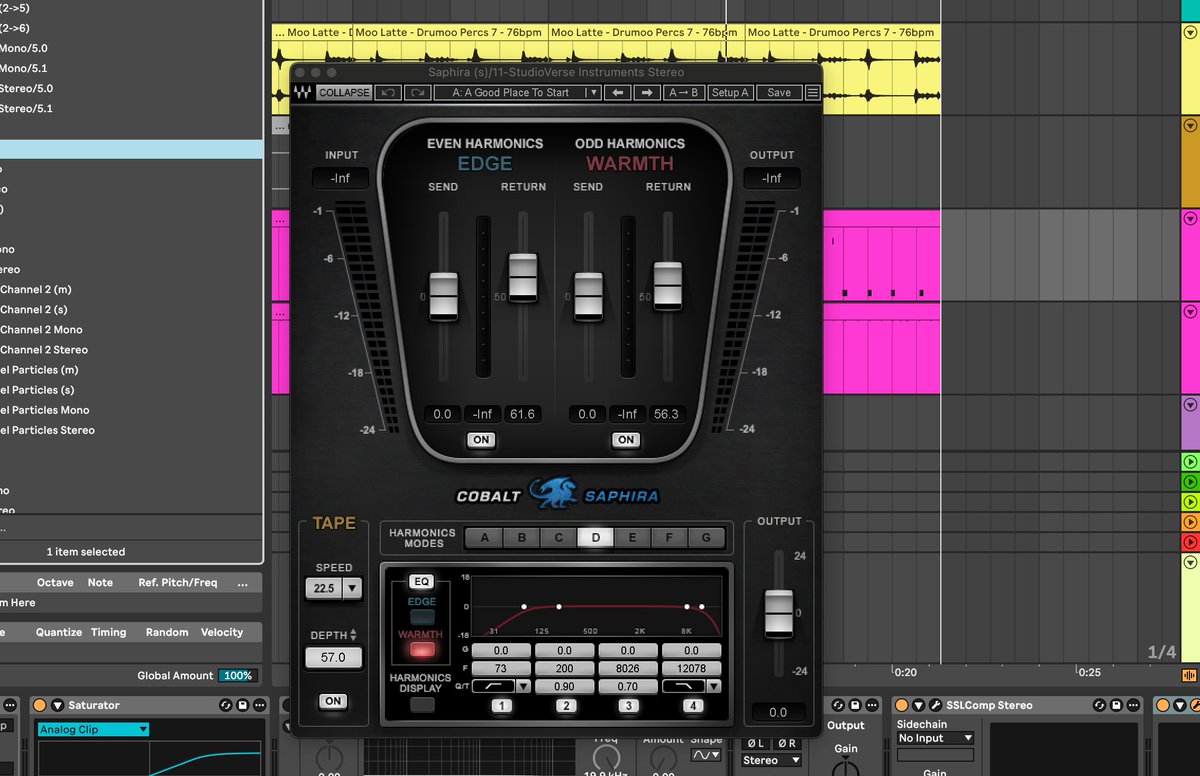The image size is (1200, 776).
Task: Click the band 3 frequency field 8026
Action: click(x=628, y=668)
